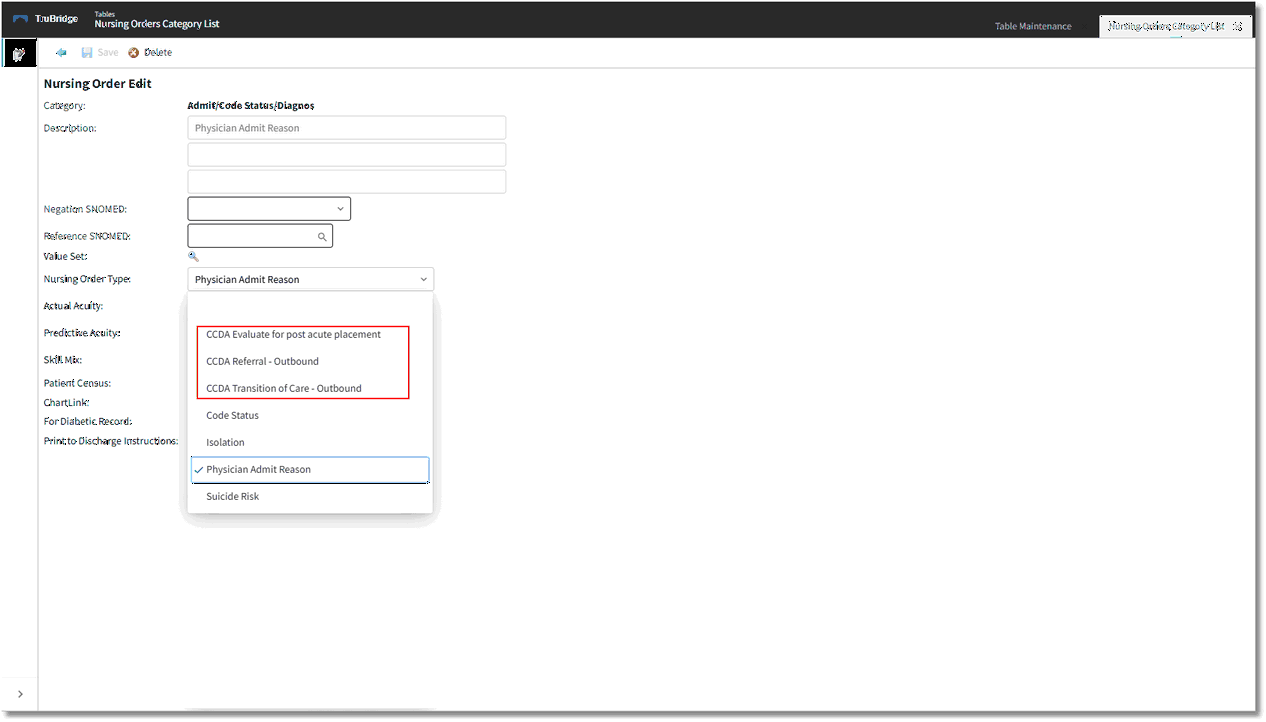The image size is (1266, 722).
Task: Close the Nursing Orders Category List tab
Action: [1238, 26]
